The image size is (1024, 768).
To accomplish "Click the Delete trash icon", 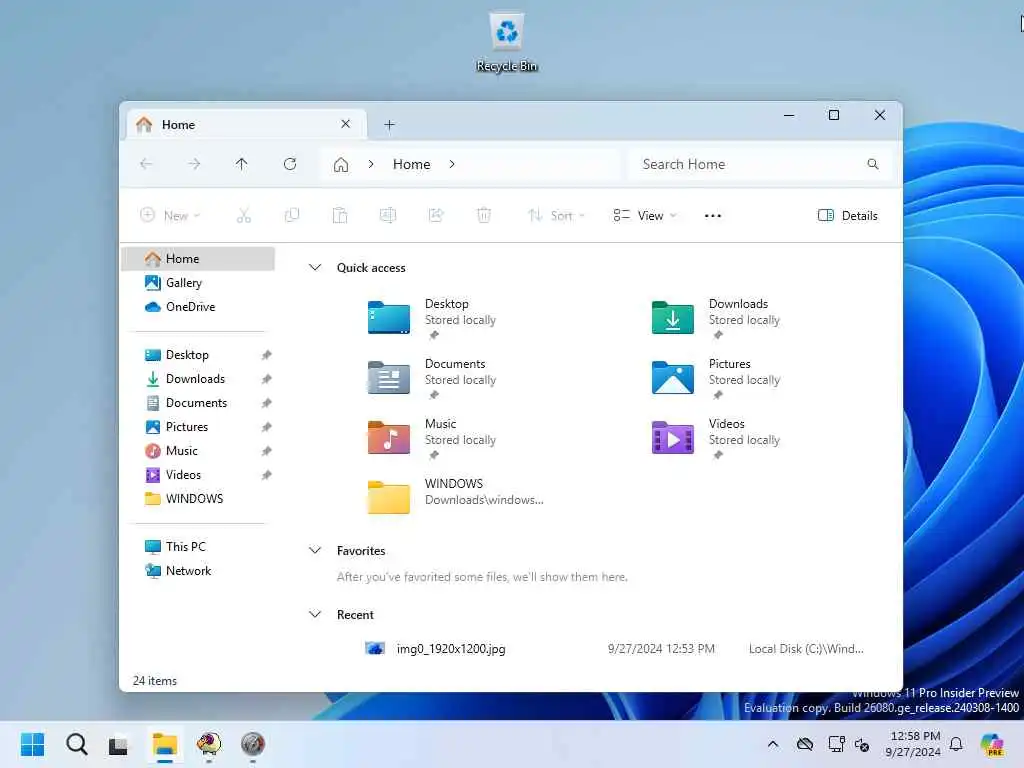I will click(484, 216).
